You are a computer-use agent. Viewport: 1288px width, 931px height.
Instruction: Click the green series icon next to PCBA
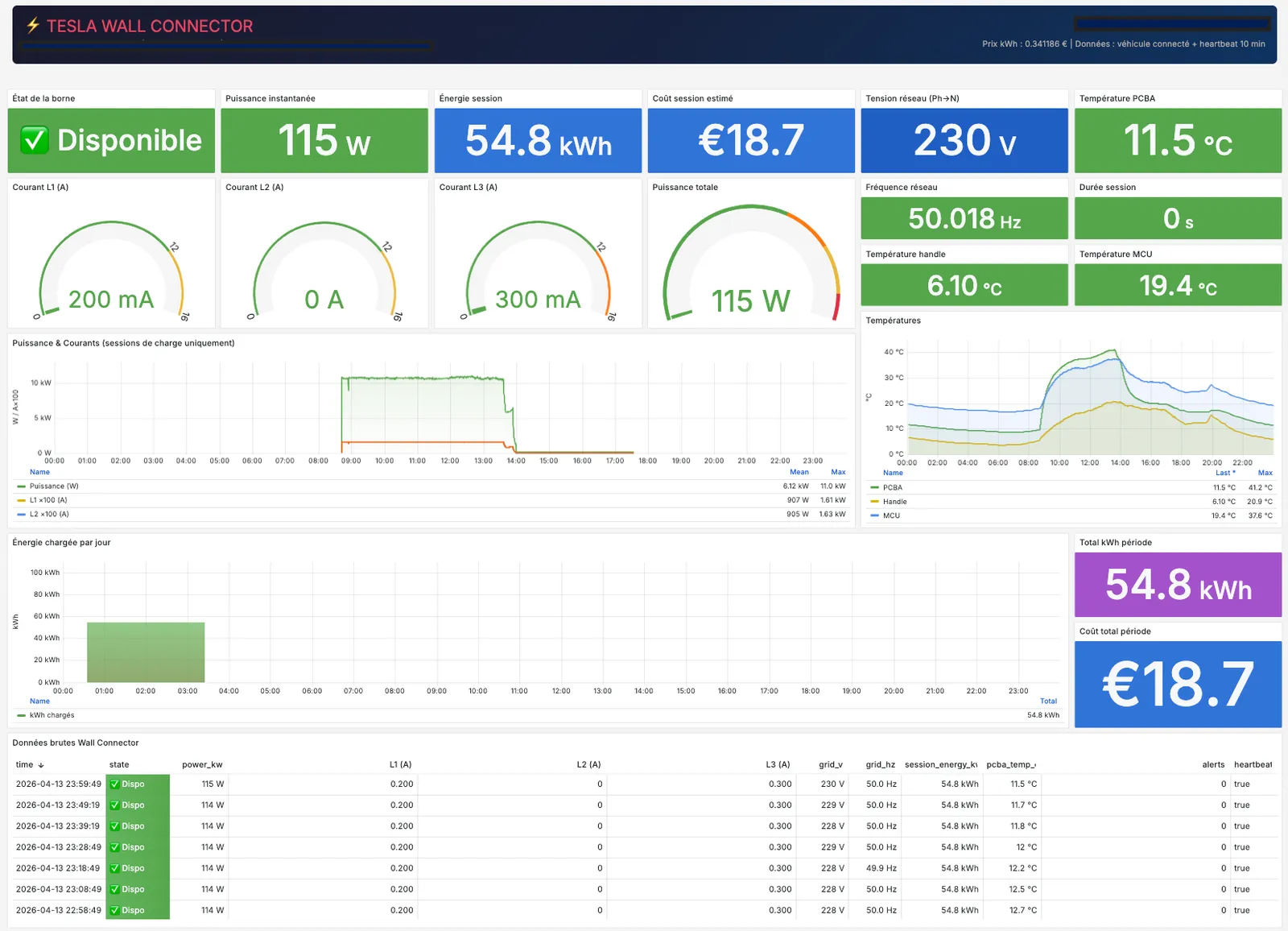coord(875,487)
